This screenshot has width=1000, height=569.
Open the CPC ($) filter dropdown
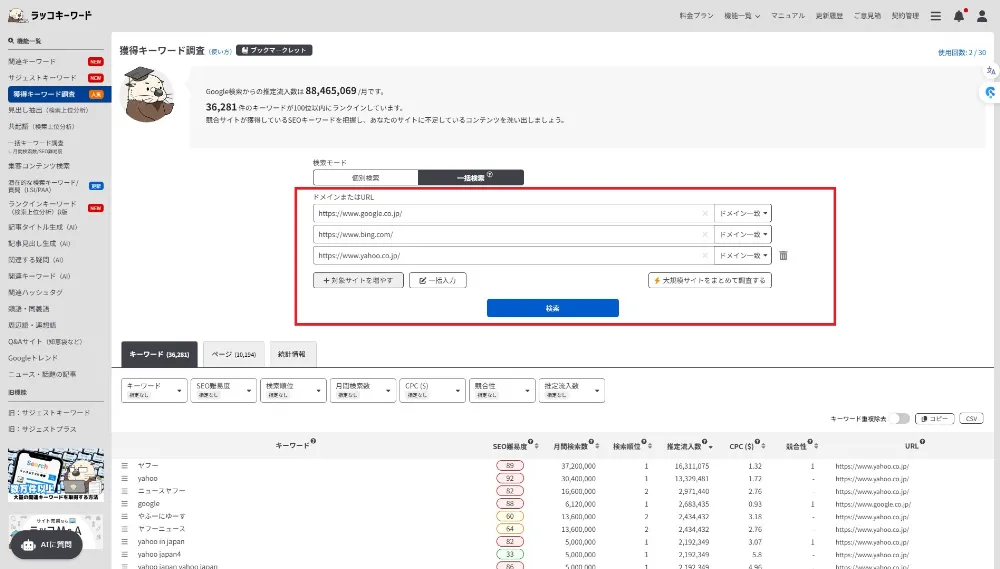pos(432,390)
